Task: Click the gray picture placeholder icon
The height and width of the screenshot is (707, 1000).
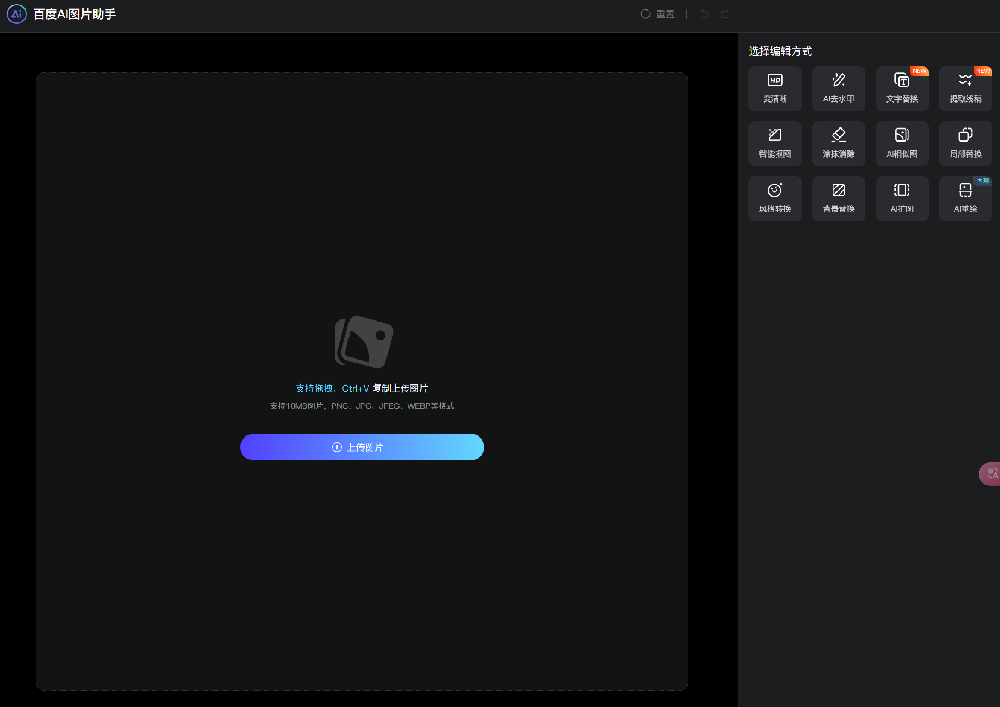Action: pos(363,342)
